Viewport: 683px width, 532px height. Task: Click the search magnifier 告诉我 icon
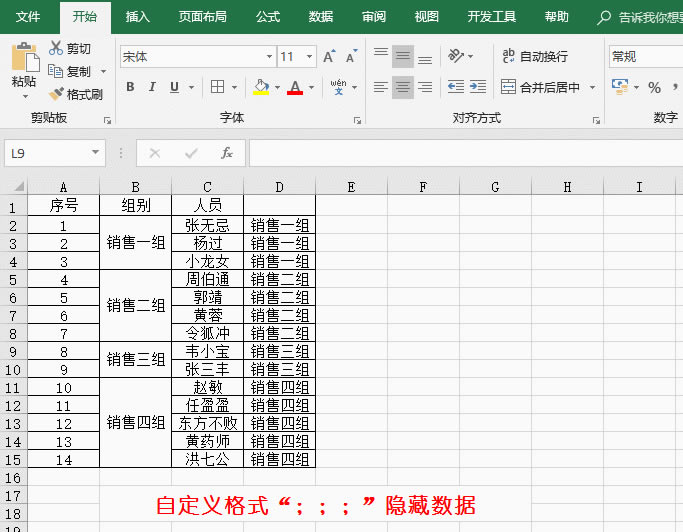[x=604, y=17]
